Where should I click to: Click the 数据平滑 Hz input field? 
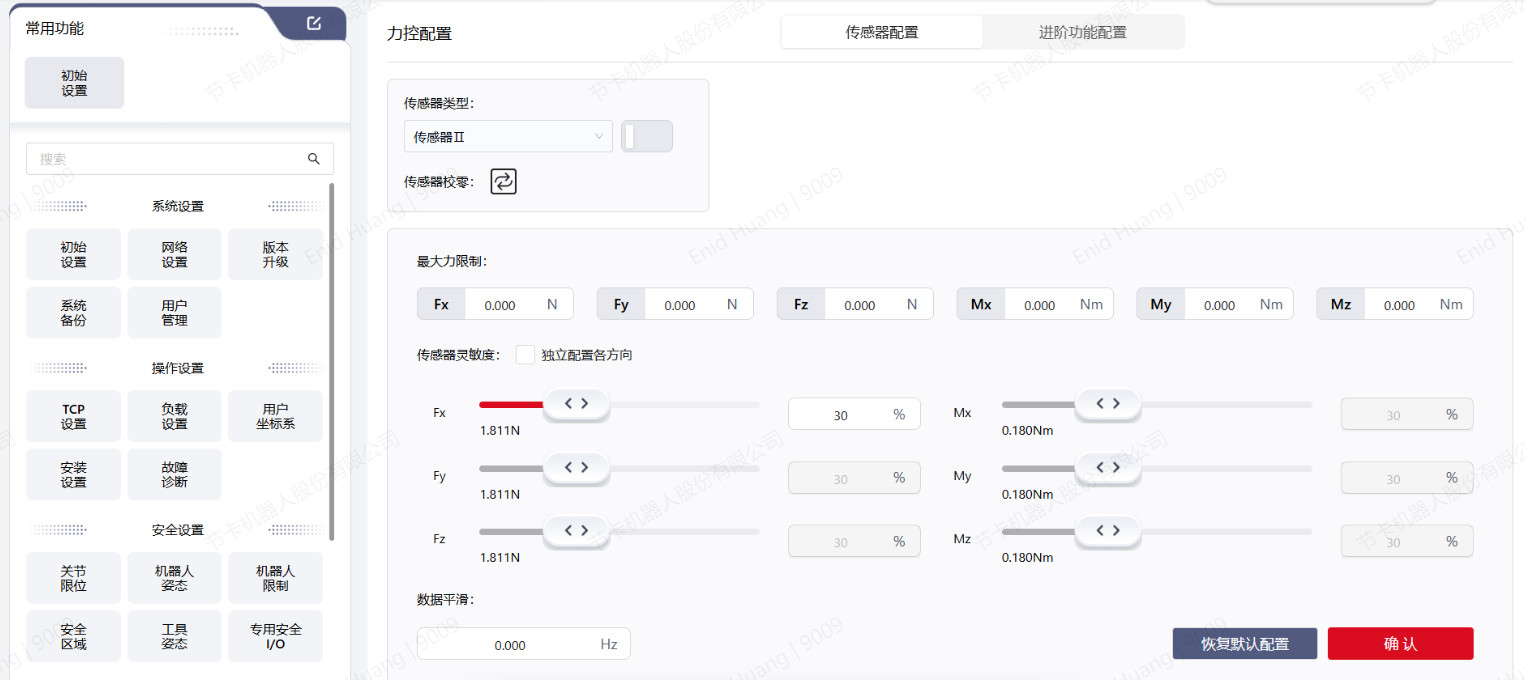tap(510, 645)
